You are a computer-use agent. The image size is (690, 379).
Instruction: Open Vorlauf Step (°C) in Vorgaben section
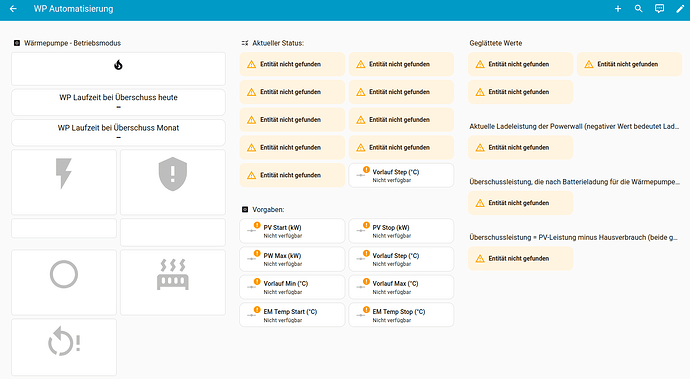click(401, 259)
